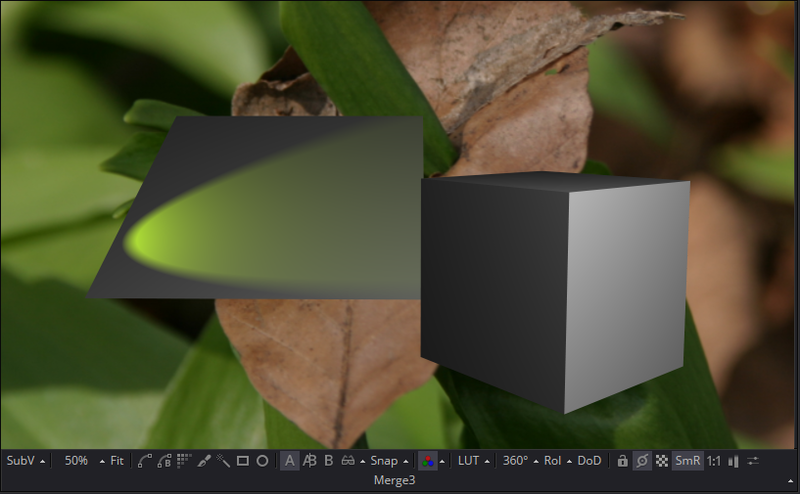Viewport: 800px width, 494px height.
Task: Lock the viewer with padlock icon
Action: click(622, 461)
